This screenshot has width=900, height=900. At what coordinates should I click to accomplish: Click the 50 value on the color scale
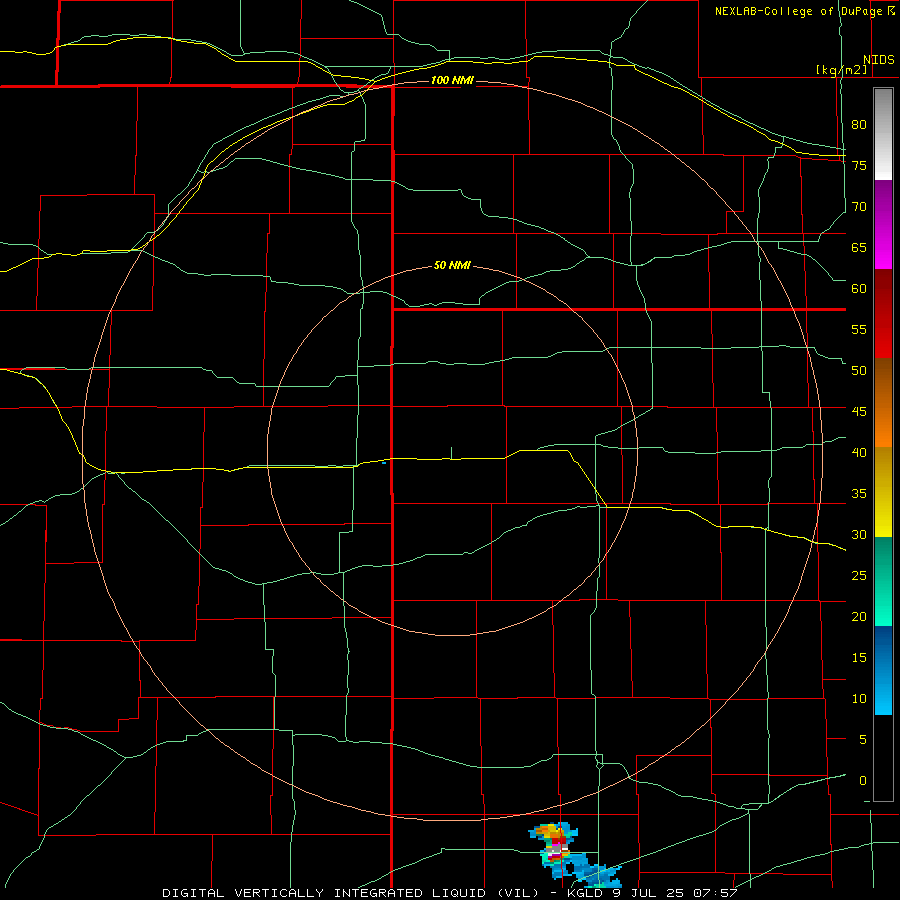[859, 370]
